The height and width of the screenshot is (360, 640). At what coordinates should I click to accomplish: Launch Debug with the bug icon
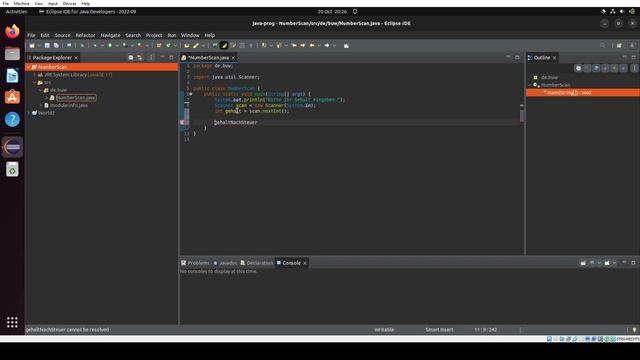point(95,46)
